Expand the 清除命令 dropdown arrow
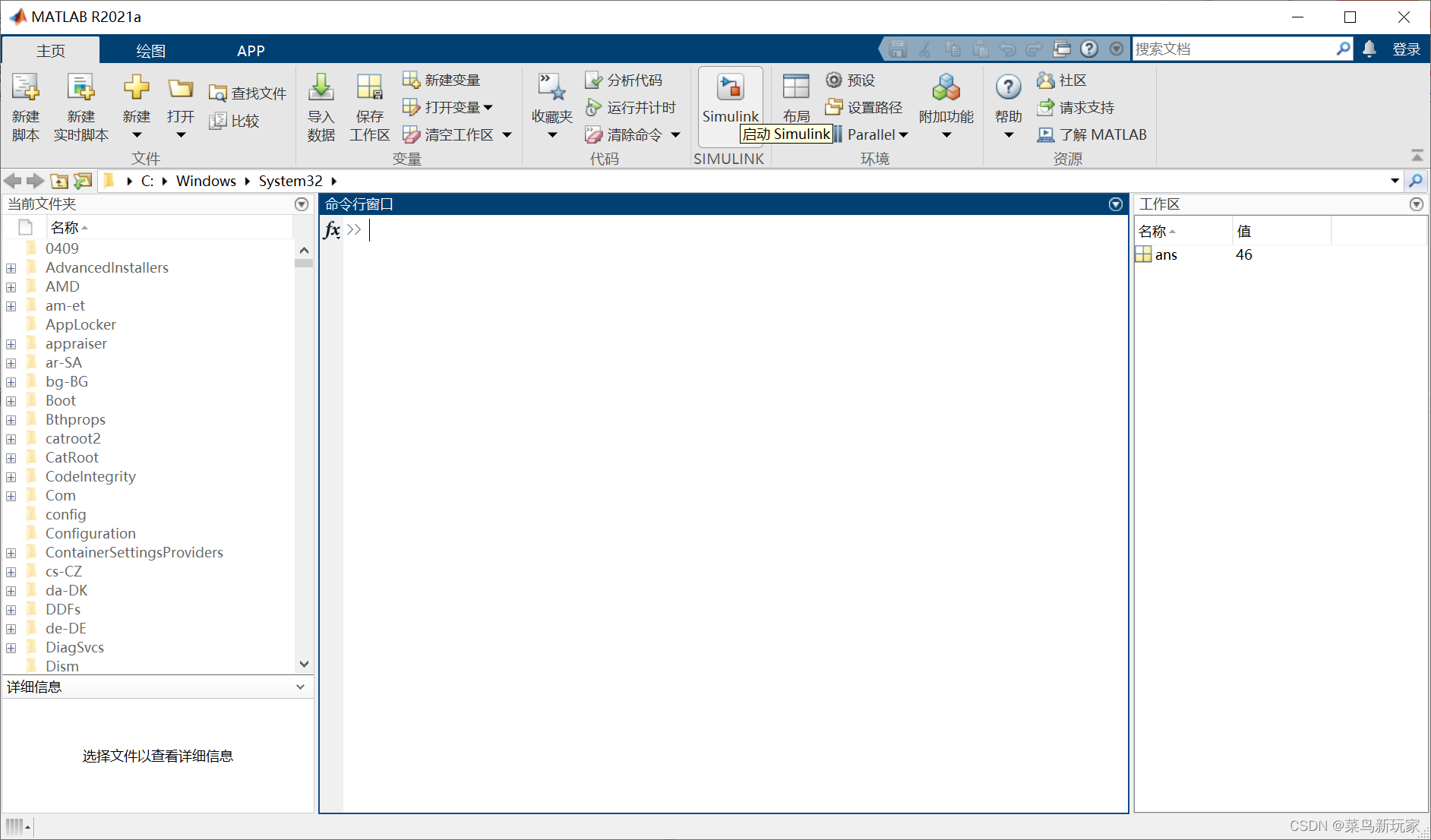 [x=675, y=135]
